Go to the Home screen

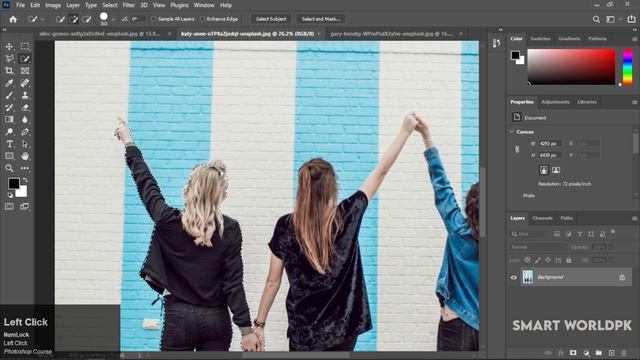(13, 19)
